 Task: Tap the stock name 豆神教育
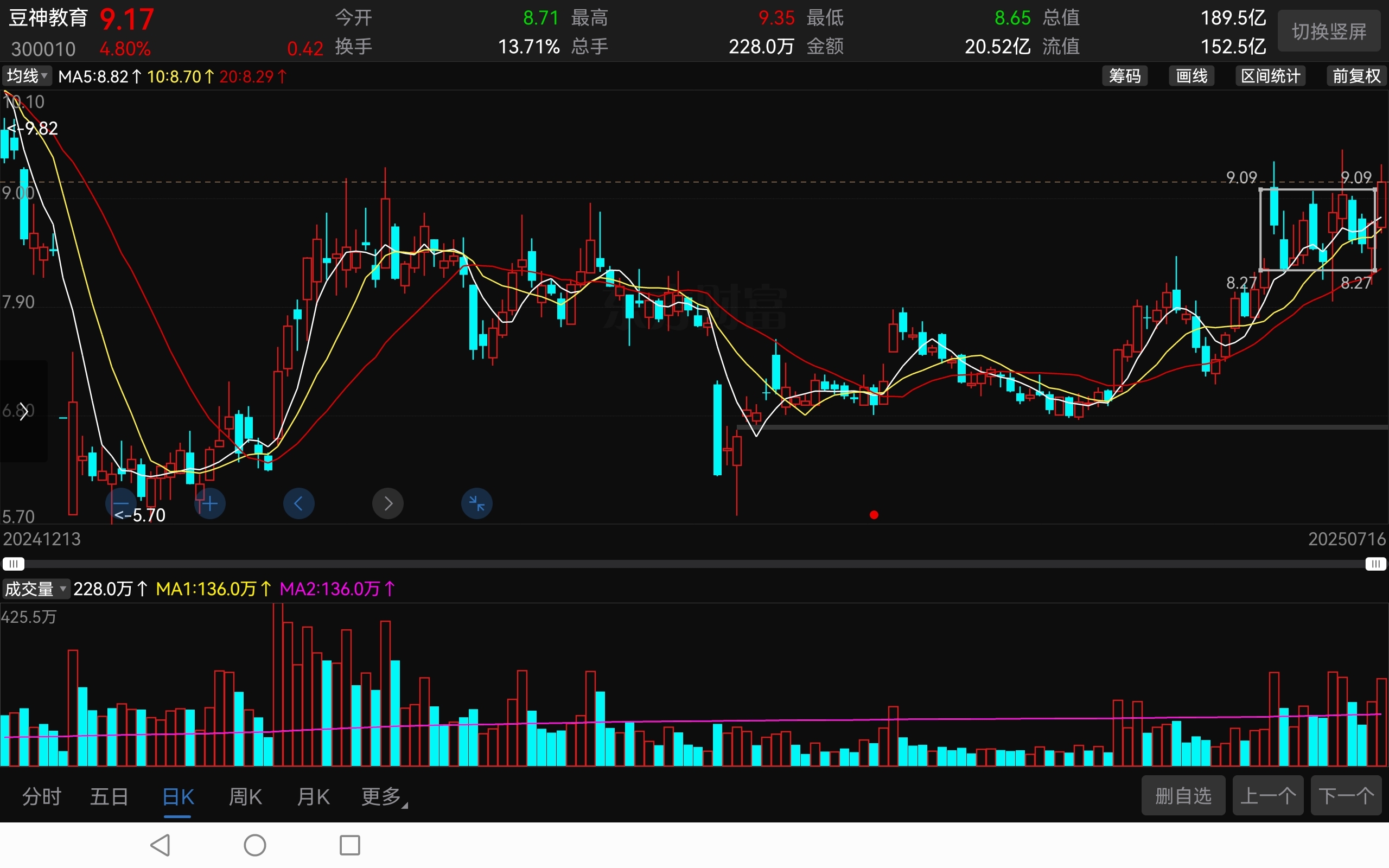48,17
